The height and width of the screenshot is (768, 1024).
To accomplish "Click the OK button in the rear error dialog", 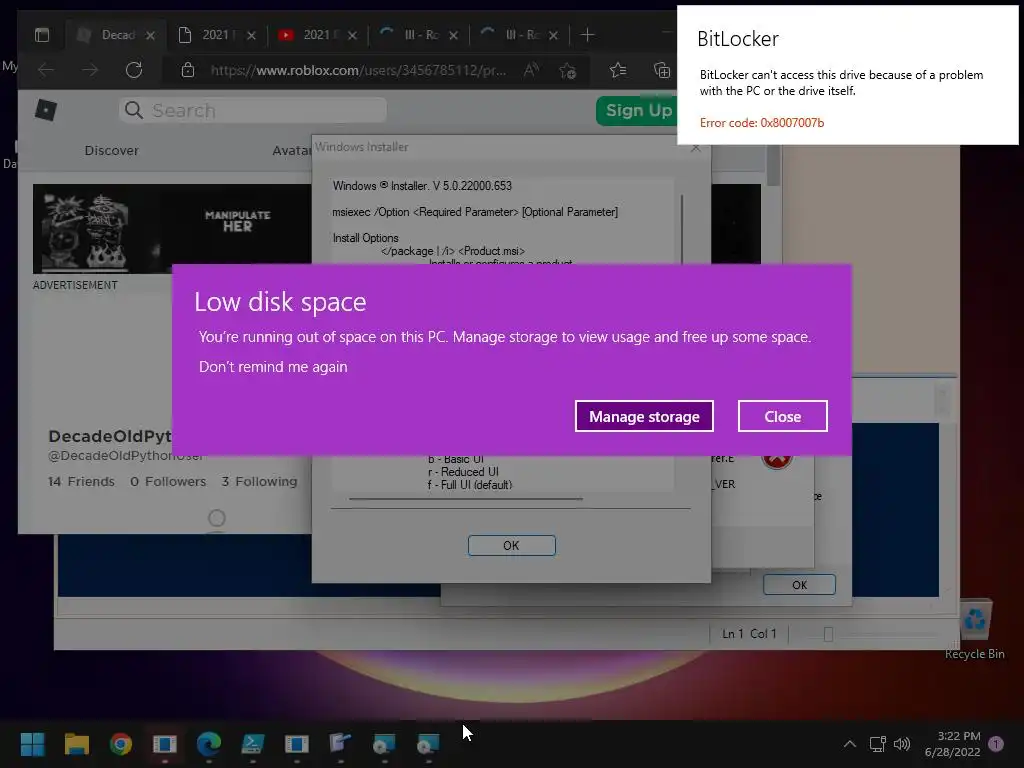I will (x=799, y=584).
